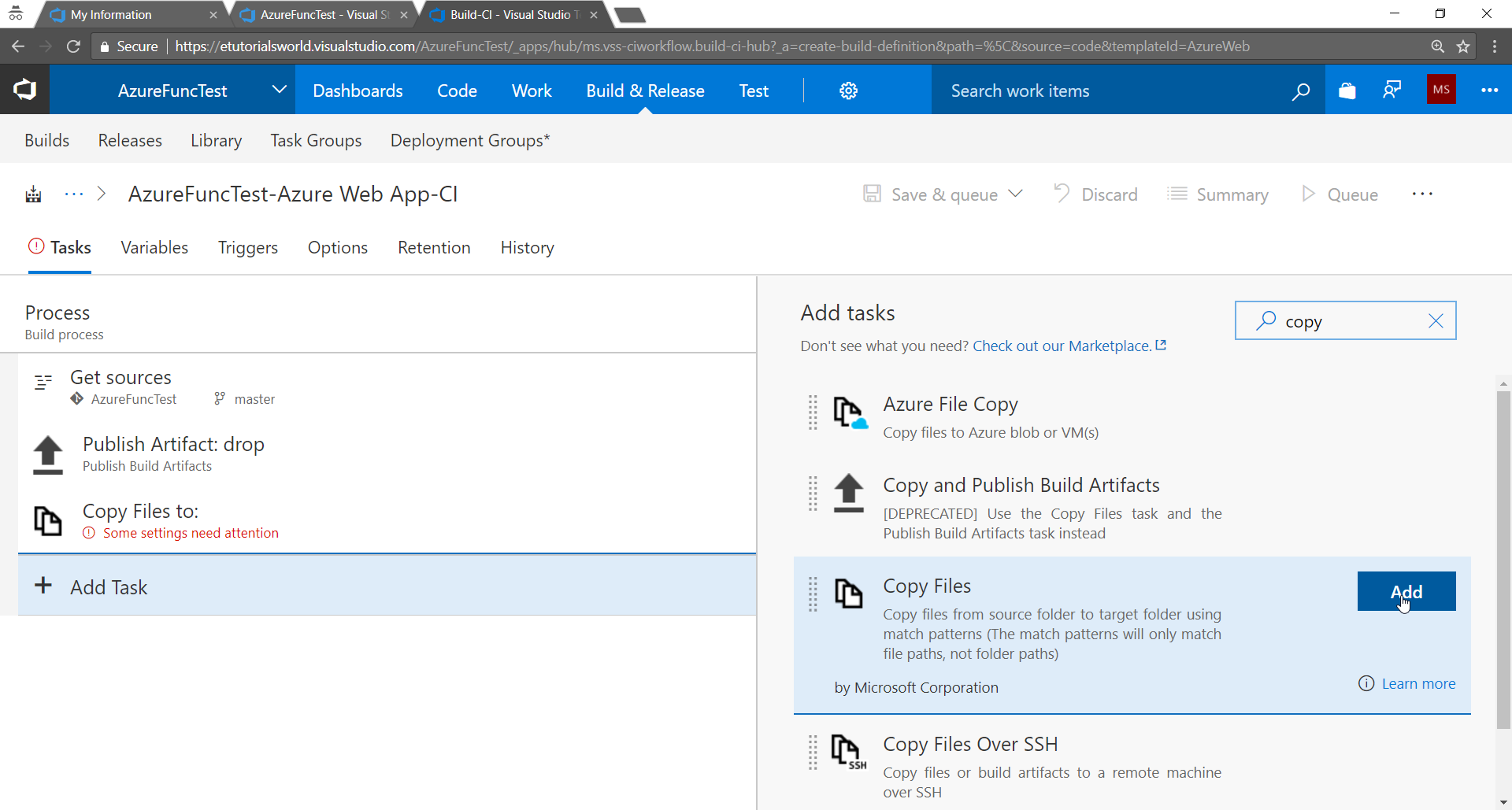This screenshot has height=810, width=1512.
Task: Go back with browser back arrow
Action: click(18, 46)
